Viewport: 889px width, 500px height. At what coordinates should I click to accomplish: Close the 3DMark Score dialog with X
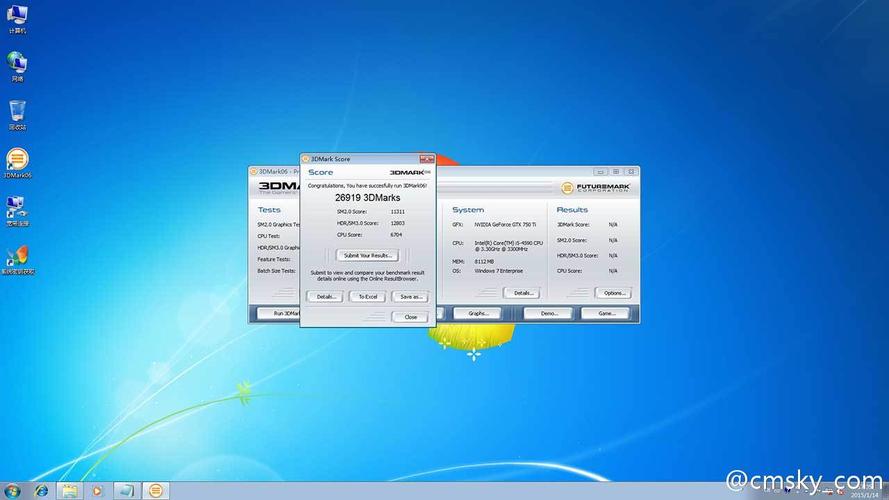tap(426, 159)
